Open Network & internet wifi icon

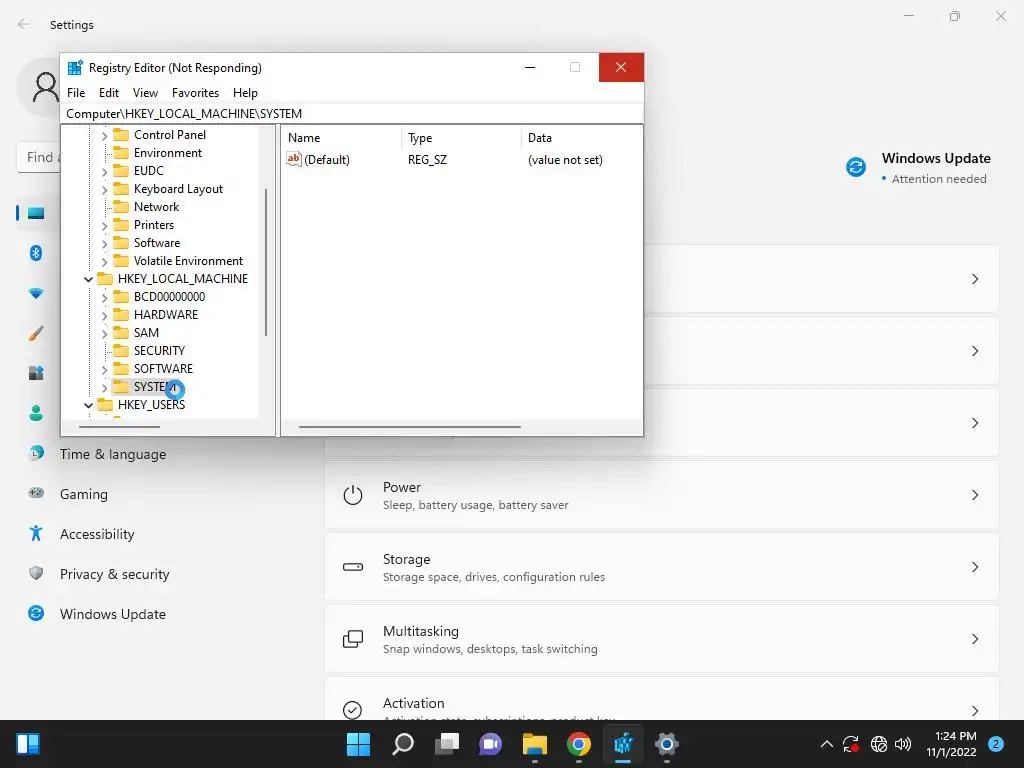point(36,293)
